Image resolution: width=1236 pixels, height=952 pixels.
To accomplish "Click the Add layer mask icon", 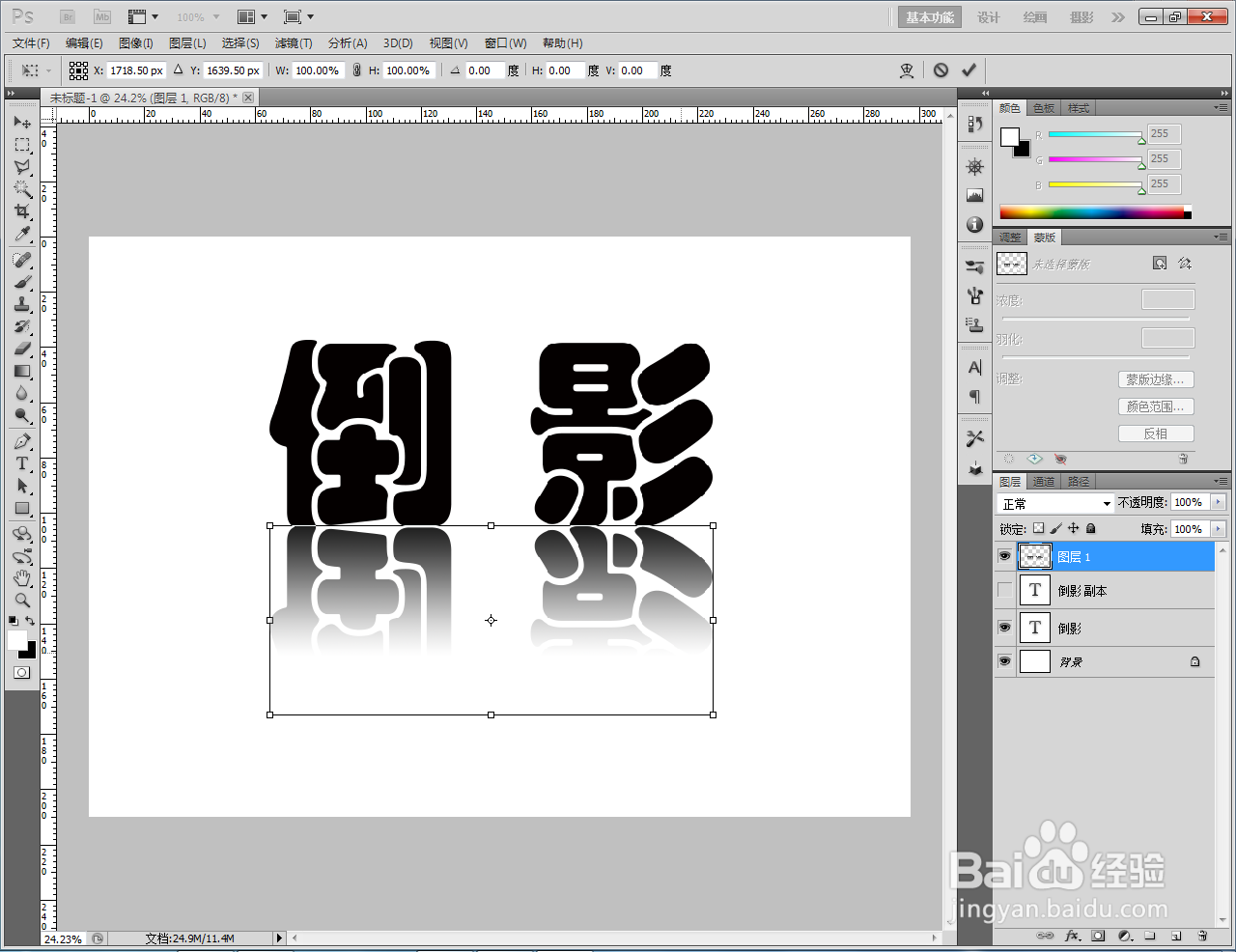I will pyautogui.click(x=1098, y=936).
